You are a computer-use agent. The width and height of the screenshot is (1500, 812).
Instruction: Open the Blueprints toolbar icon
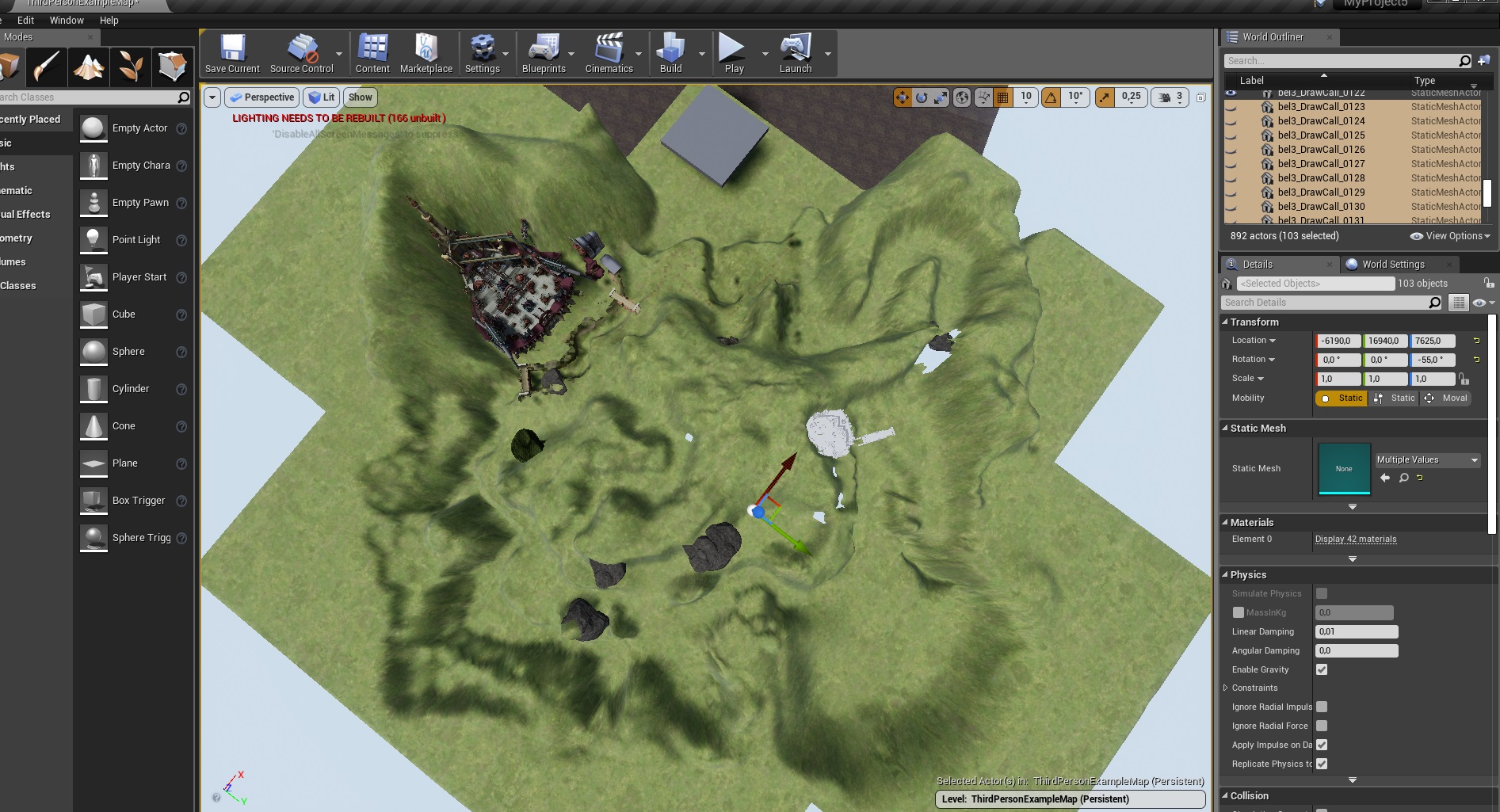pos(544,54)
